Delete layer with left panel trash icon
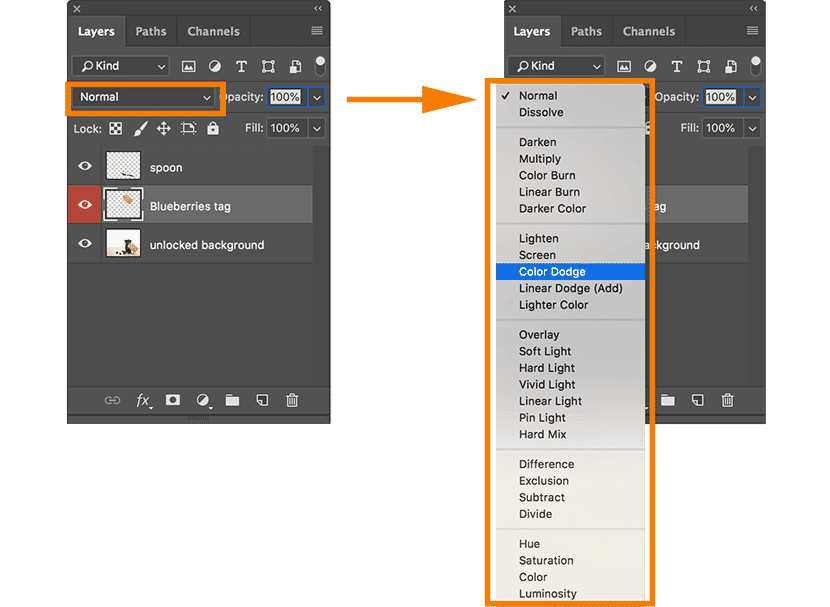This screenshot has width=830, height=607. [x=292, y=400]
